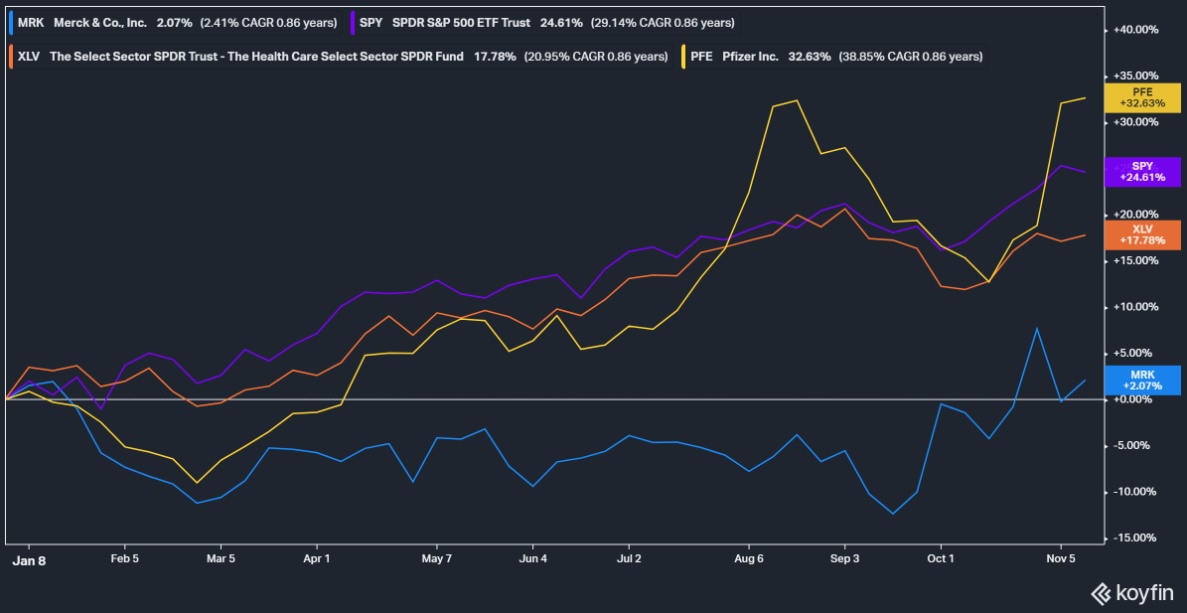
Task: Click the Nov 5 date label
Action: click(x=1059, y=559)
